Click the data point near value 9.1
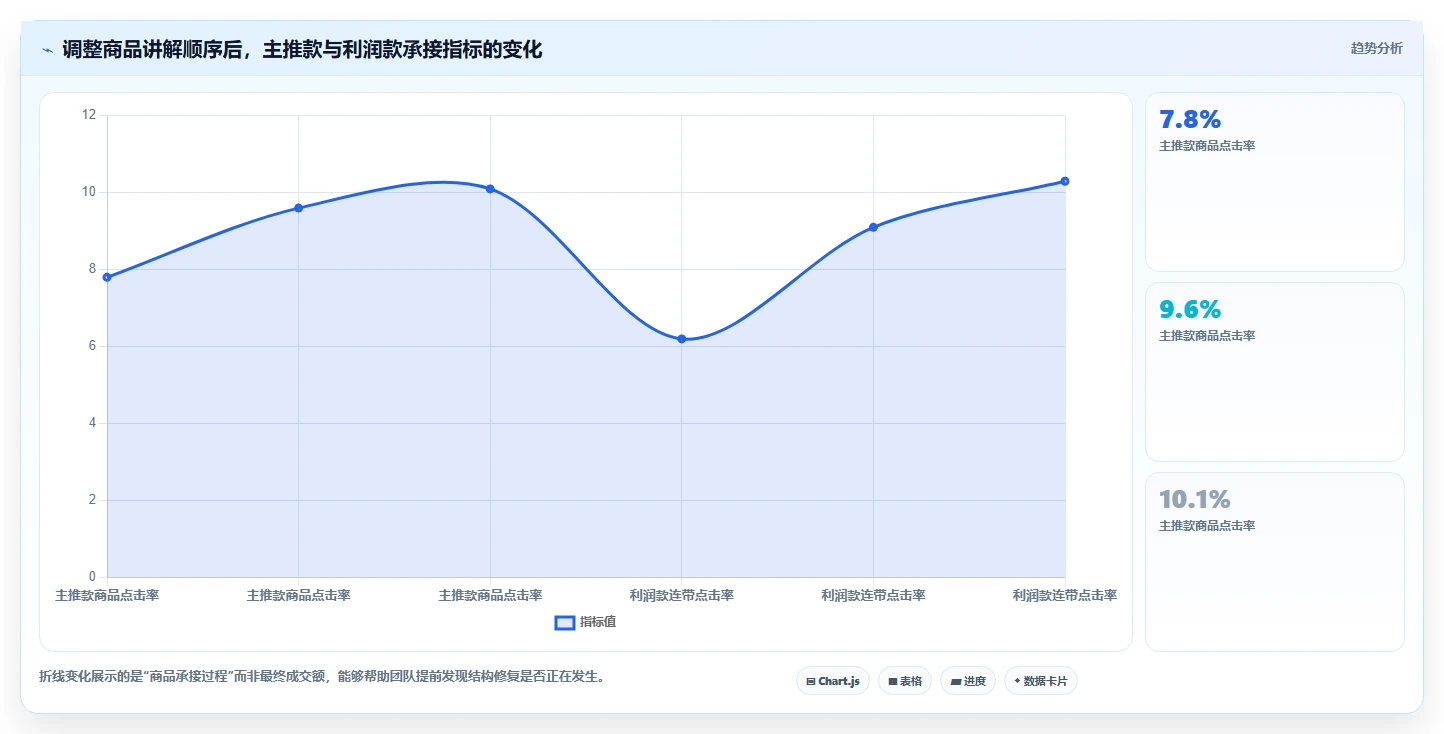Image resolution: width=1444 pixels, height=734 pixels. pyautogui.click(x=873, y=227)
